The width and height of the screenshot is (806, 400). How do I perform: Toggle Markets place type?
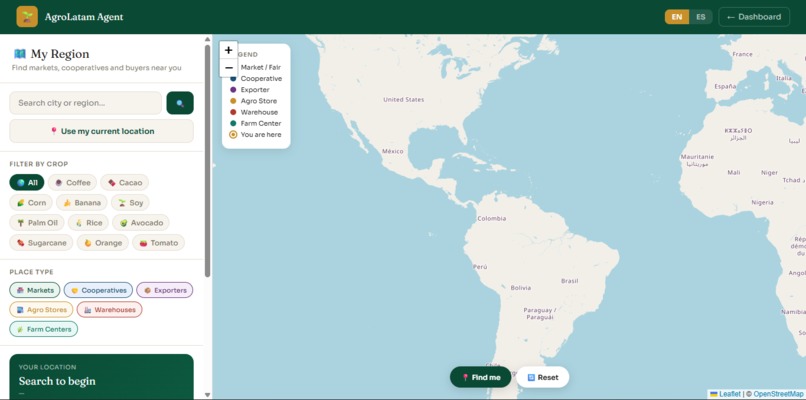(35, 290)
